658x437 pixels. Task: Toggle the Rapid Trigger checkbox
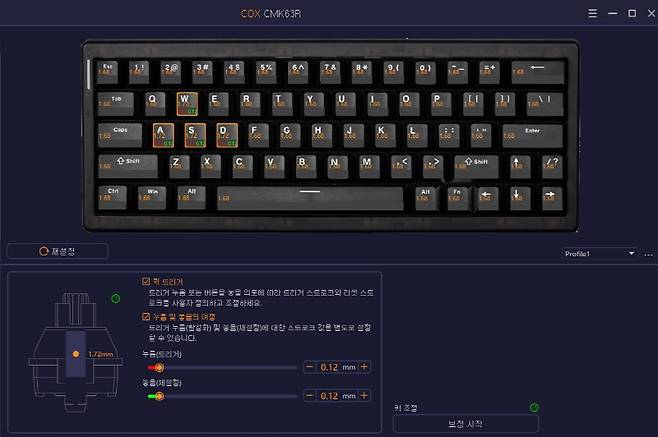[146, 281]
